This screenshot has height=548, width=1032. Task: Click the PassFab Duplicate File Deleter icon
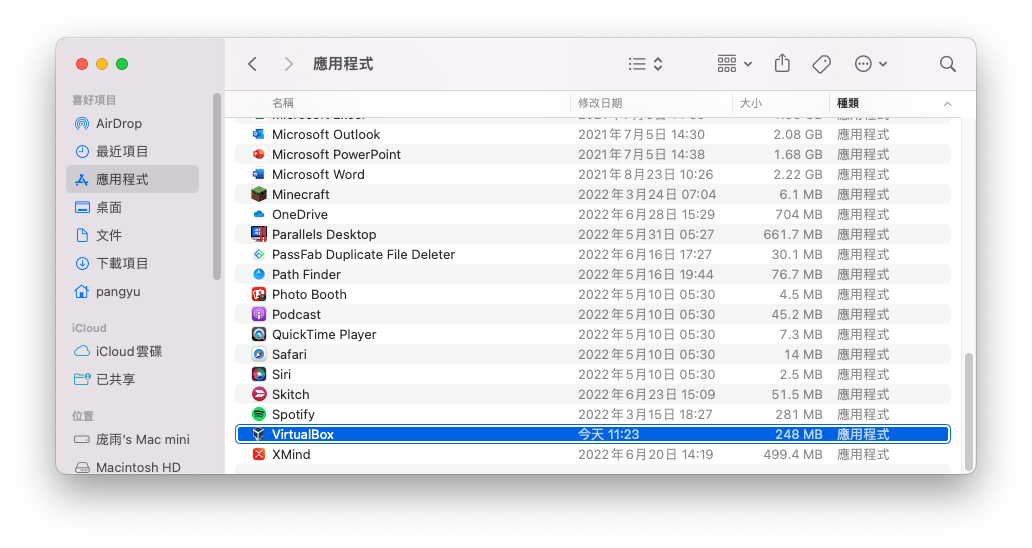click(259, 254)
